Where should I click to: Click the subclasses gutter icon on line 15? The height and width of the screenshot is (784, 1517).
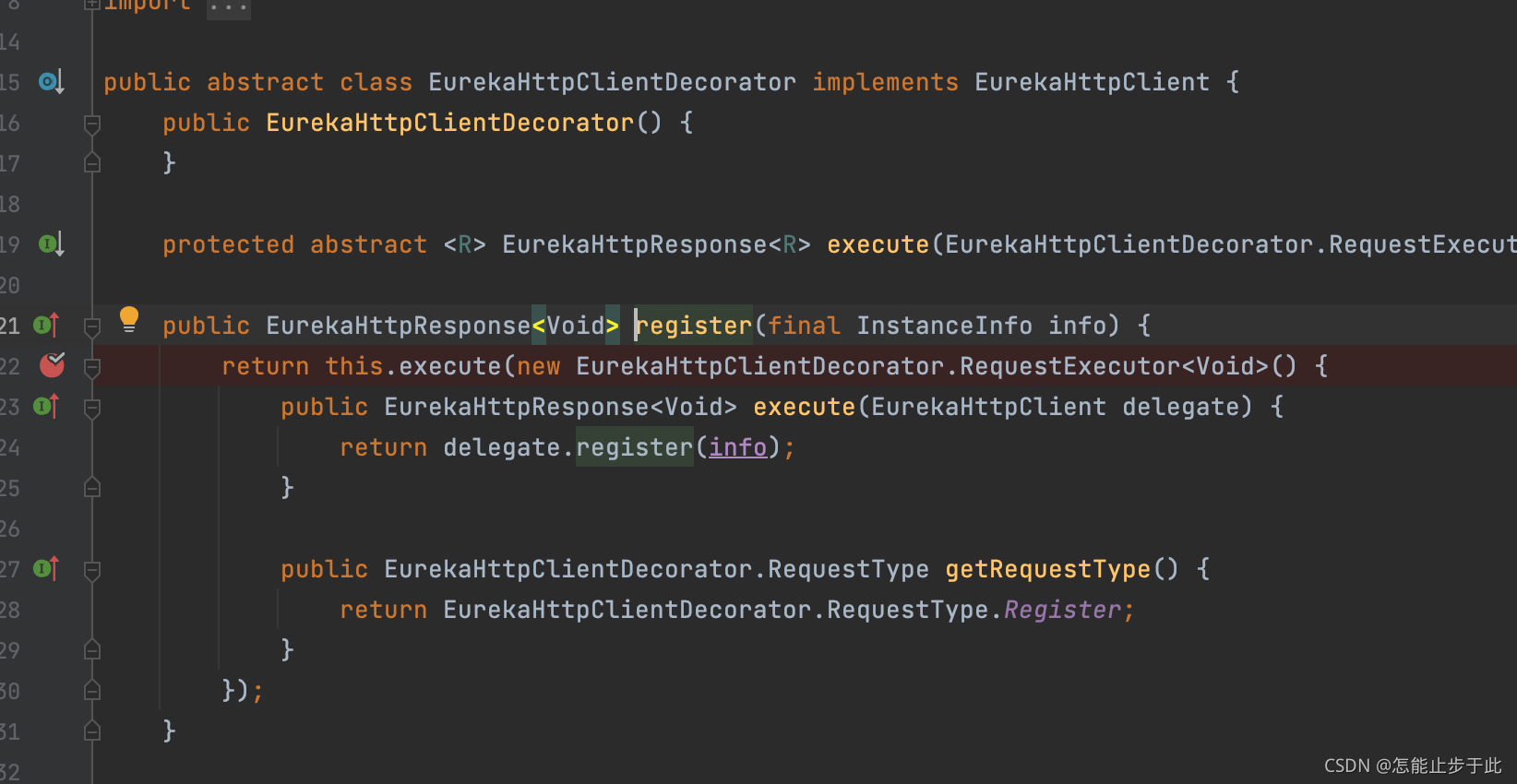click(x=51, y=82)
